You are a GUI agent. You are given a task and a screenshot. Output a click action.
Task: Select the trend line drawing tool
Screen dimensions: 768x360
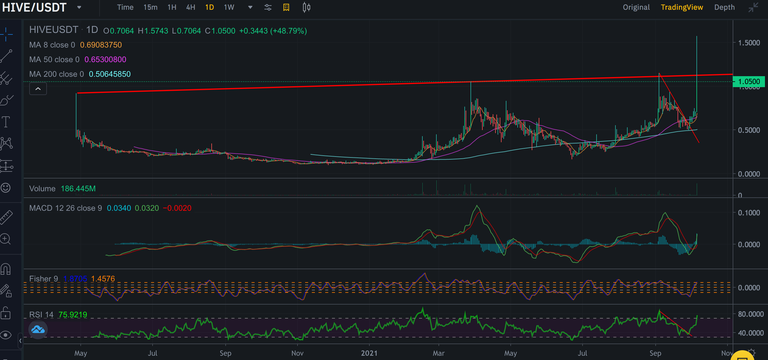[6, 55]
